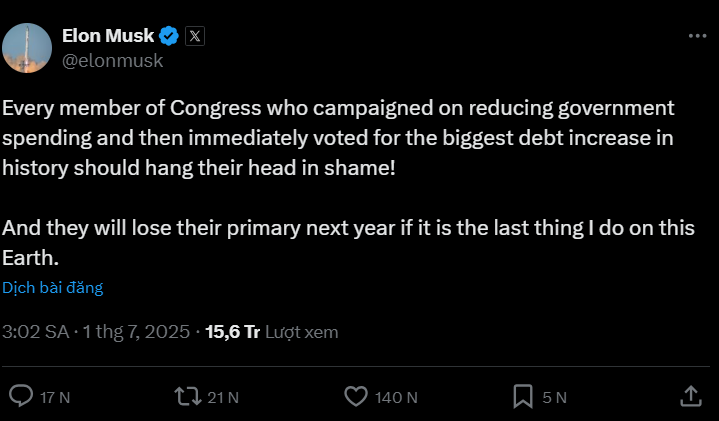Click the paragraph starting "Every member of Congress"

tap(340, 137)
